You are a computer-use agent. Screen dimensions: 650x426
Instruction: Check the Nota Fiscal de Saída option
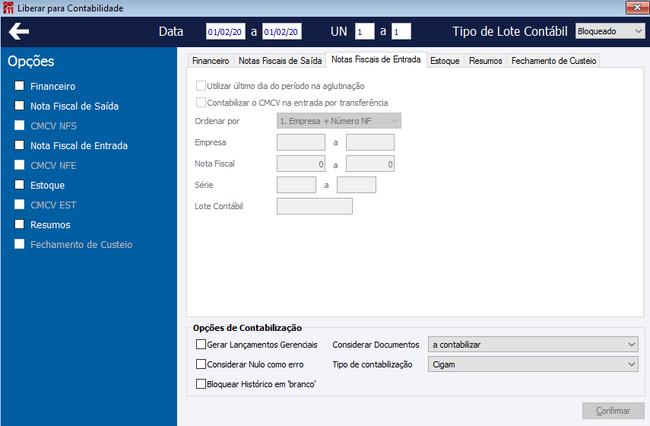click(19, 106)
